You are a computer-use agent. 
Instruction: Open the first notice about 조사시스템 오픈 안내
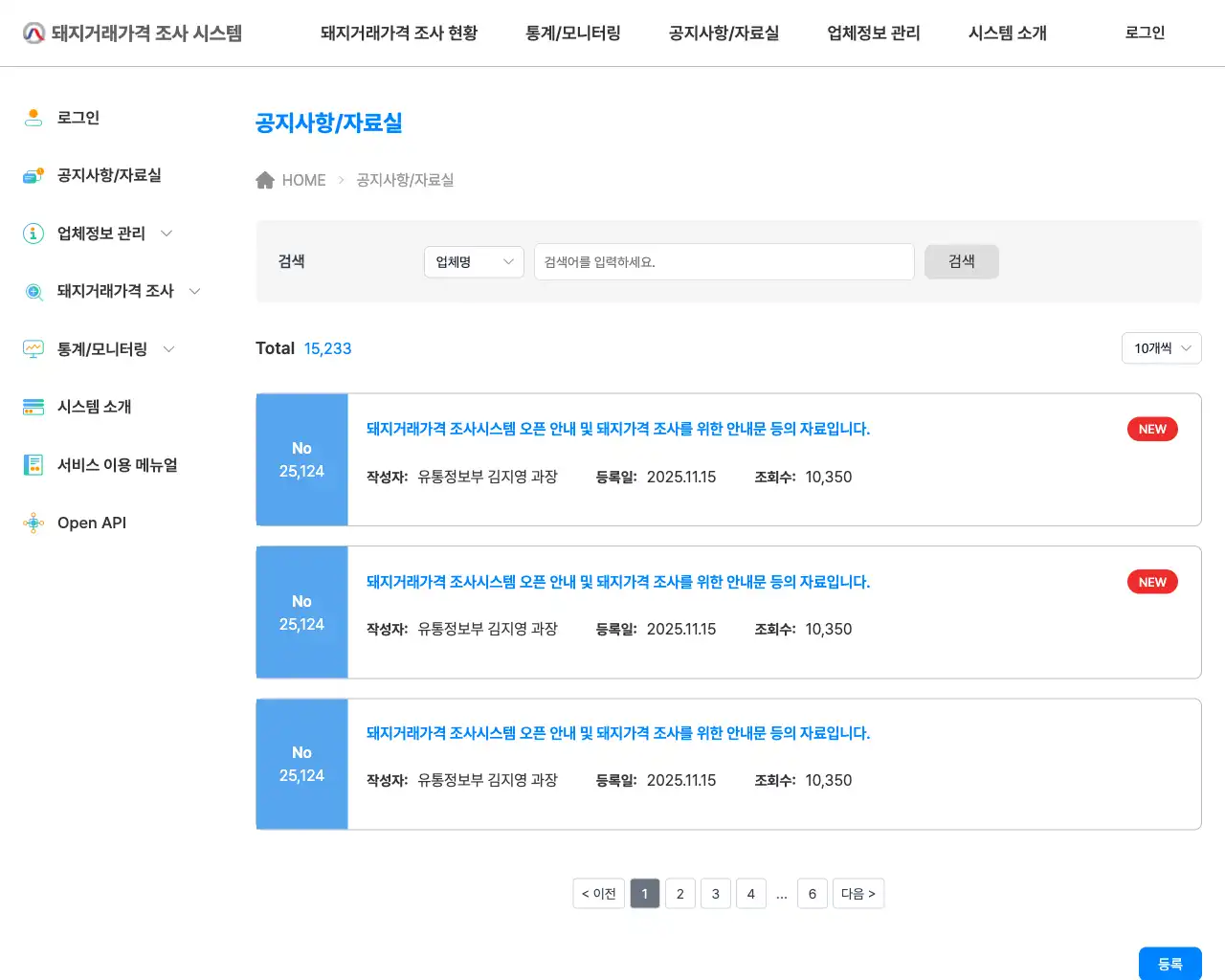(x=617, y=429)
